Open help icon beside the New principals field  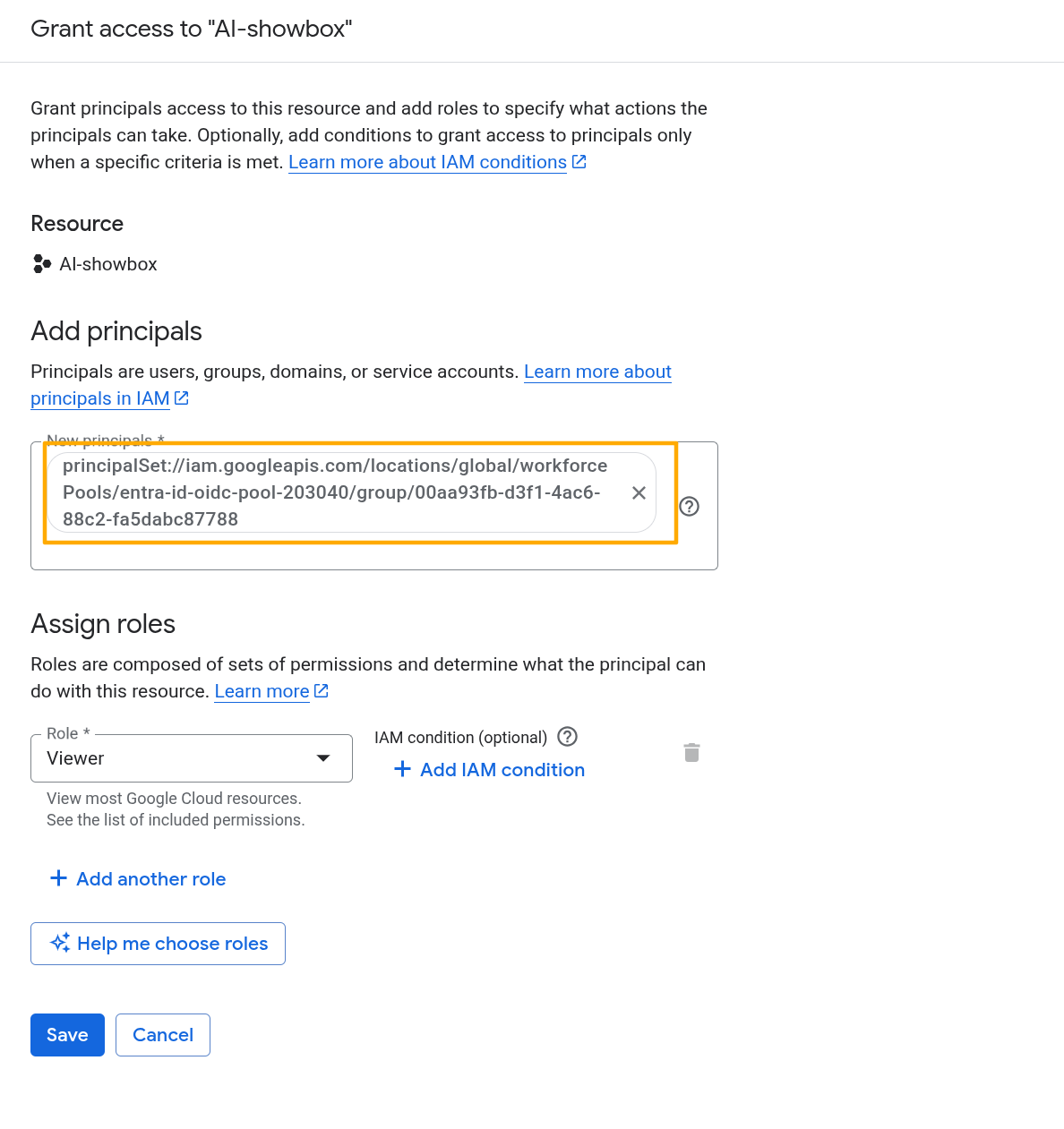(689, 507)
